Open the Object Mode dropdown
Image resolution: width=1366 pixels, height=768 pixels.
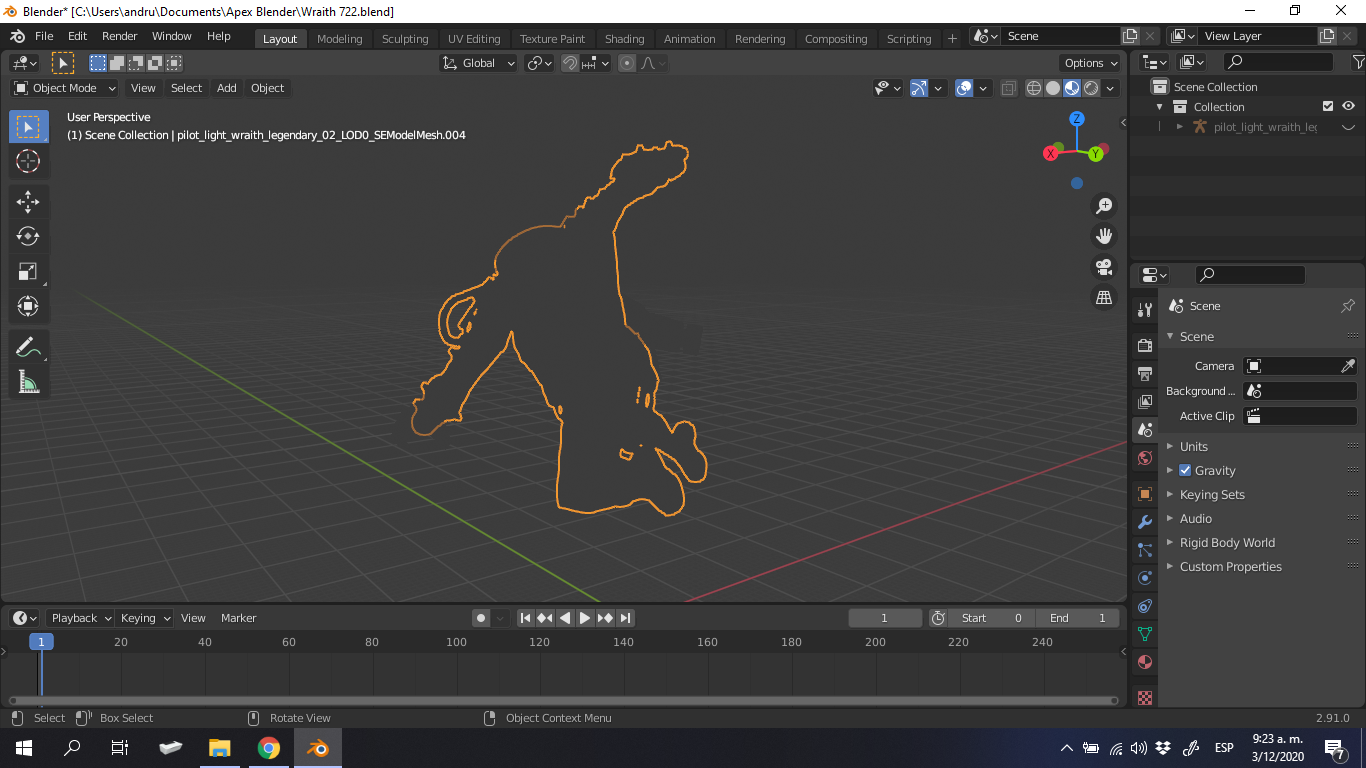(65, 88)
